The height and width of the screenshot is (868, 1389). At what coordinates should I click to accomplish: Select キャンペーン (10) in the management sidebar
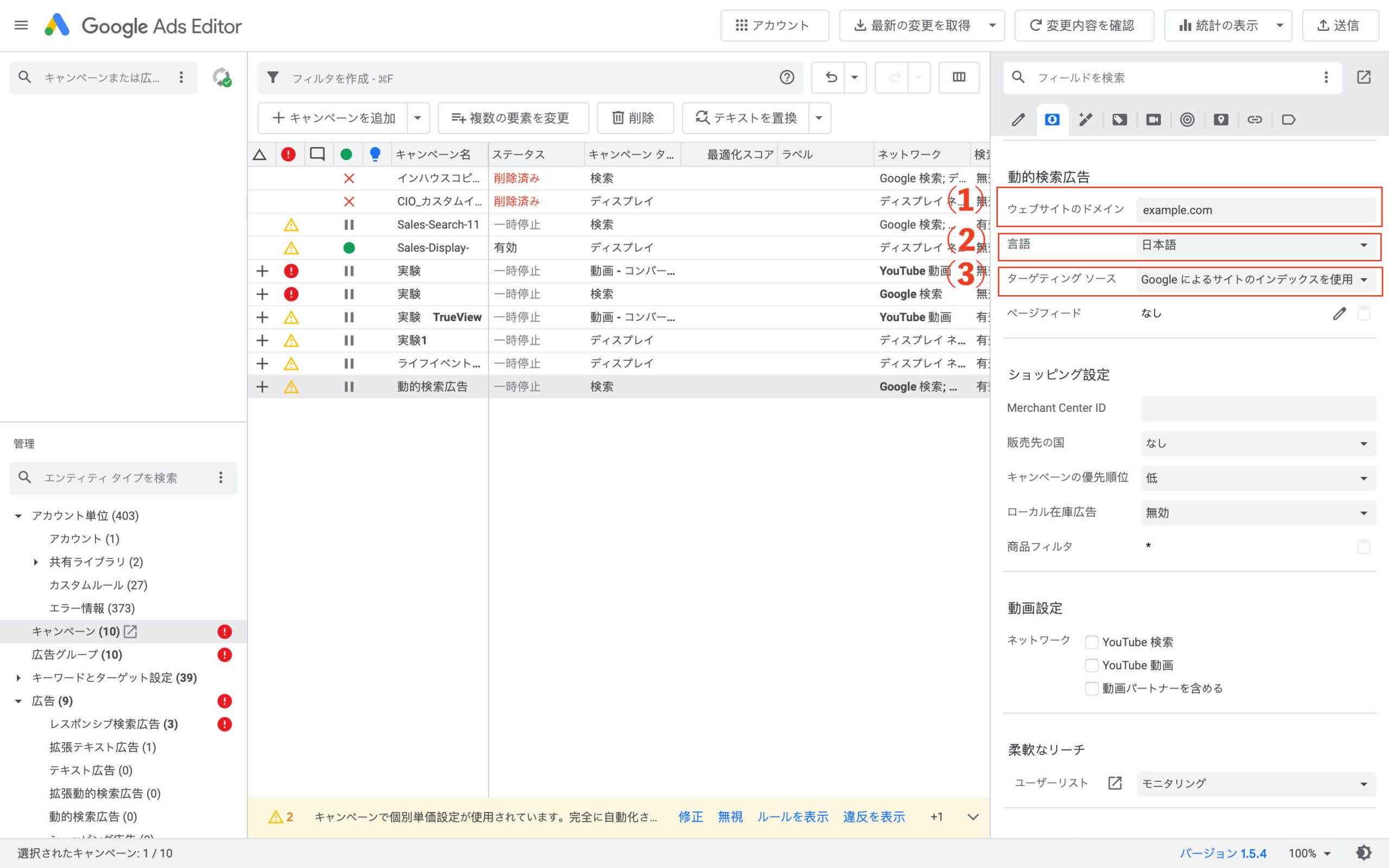tap(77, 631)
